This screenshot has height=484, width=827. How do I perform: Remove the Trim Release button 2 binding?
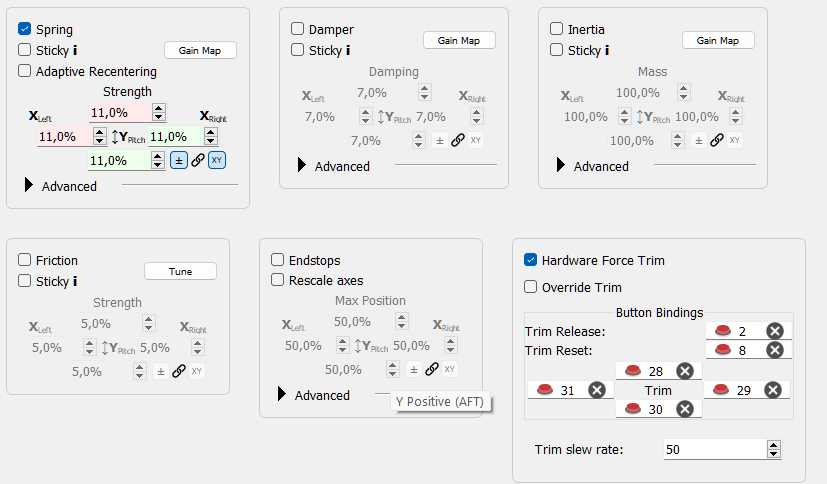click(774, 331)
